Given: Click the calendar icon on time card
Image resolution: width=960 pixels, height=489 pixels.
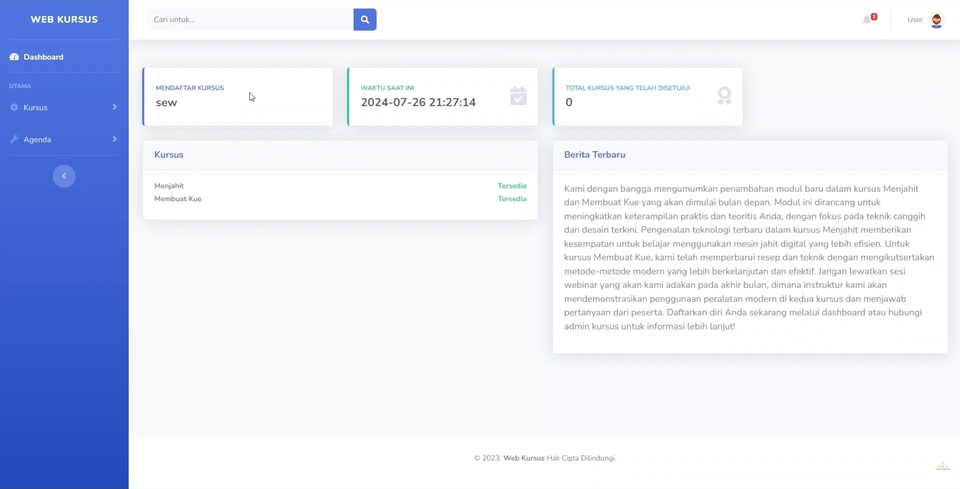Looking at the screenshot, I should [518, 96].
